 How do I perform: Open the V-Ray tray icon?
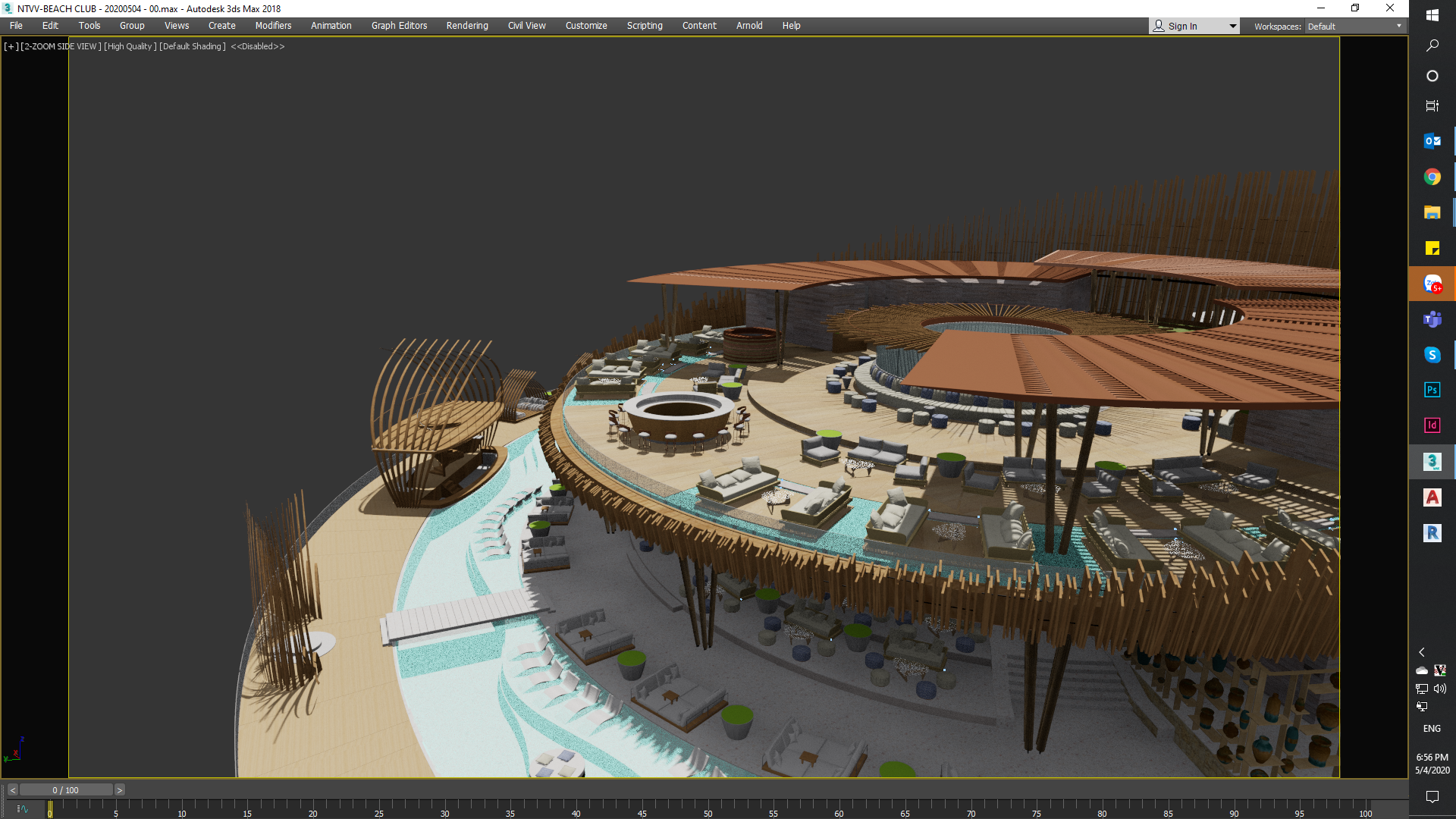click(x=1440, y=670)
